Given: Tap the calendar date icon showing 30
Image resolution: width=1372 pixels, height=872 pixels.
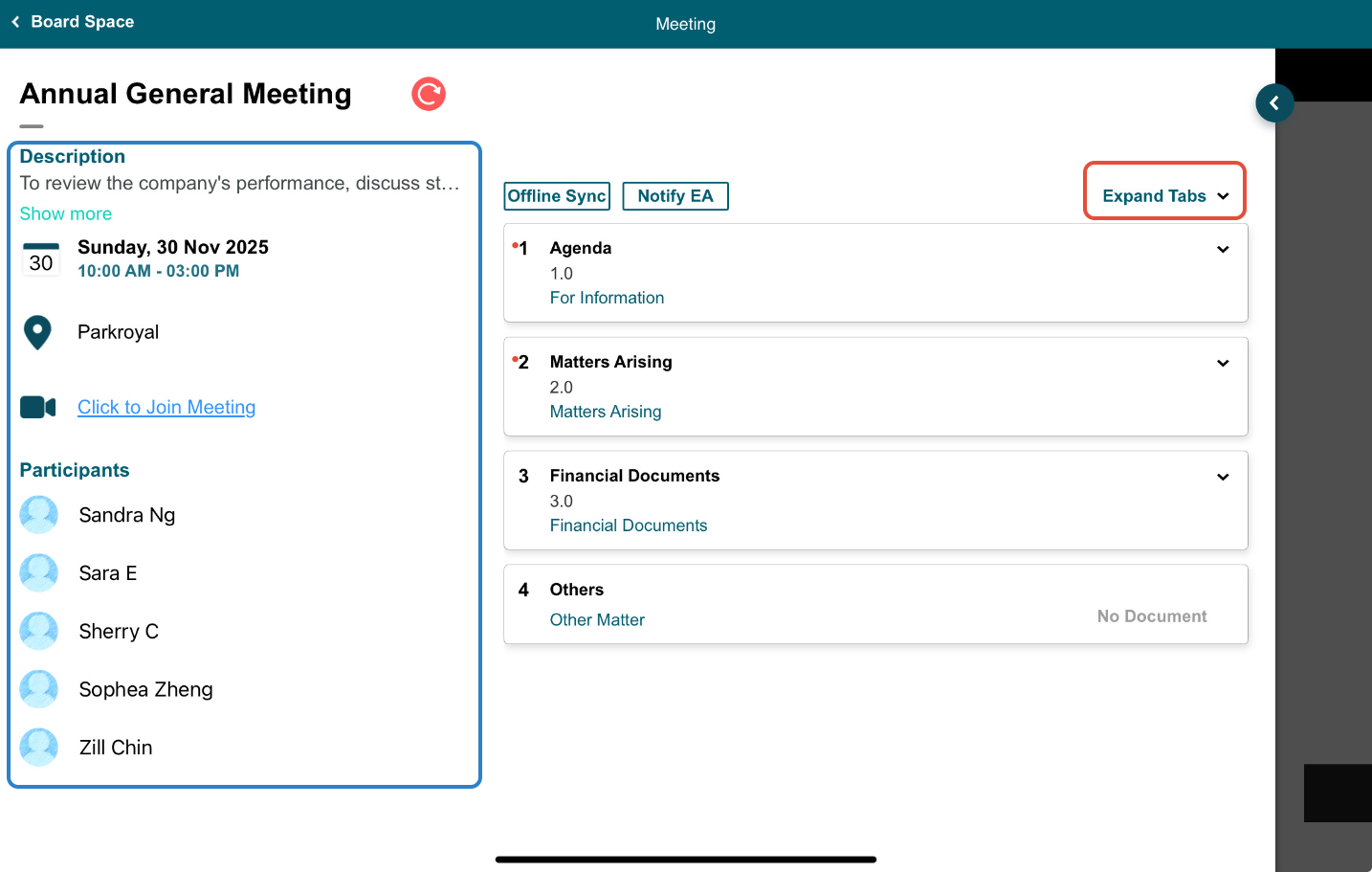Looking at the screenshot, I should pyautogui.click(x=41, y=259).
